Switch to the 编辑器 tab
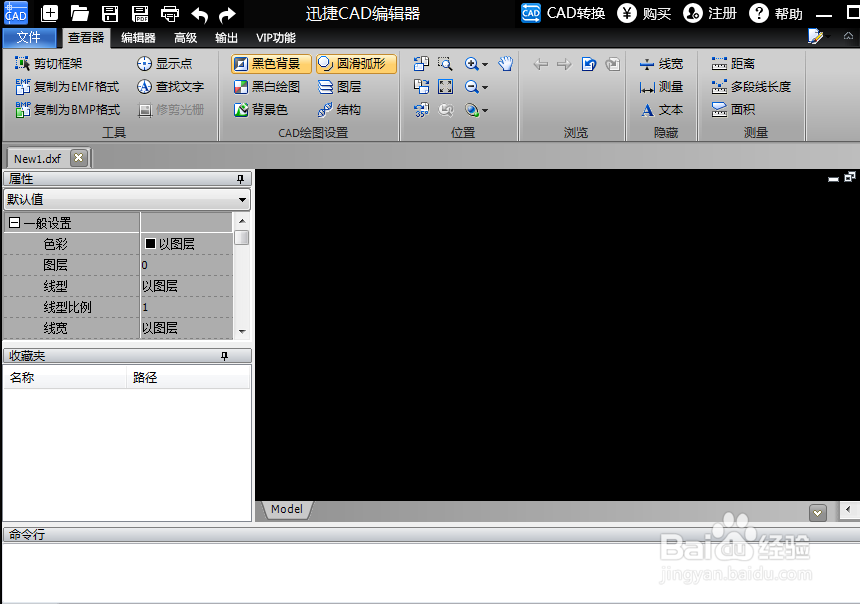 pos(138,37)
